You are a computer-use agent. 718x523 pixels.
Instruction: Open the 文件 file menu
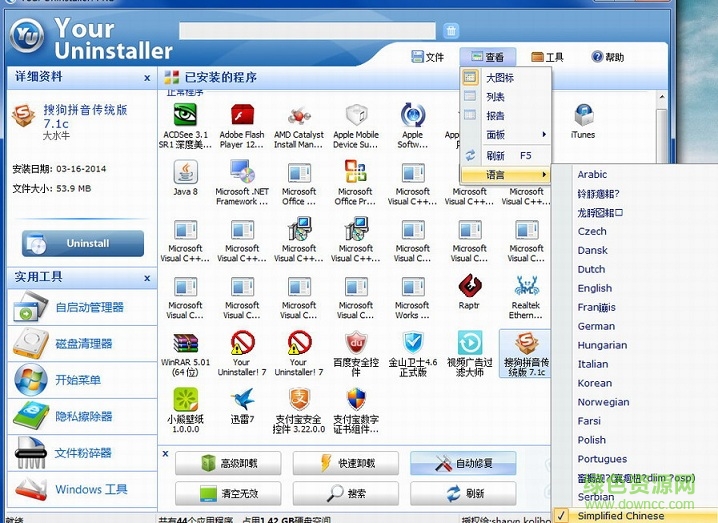tap(428, 57)
